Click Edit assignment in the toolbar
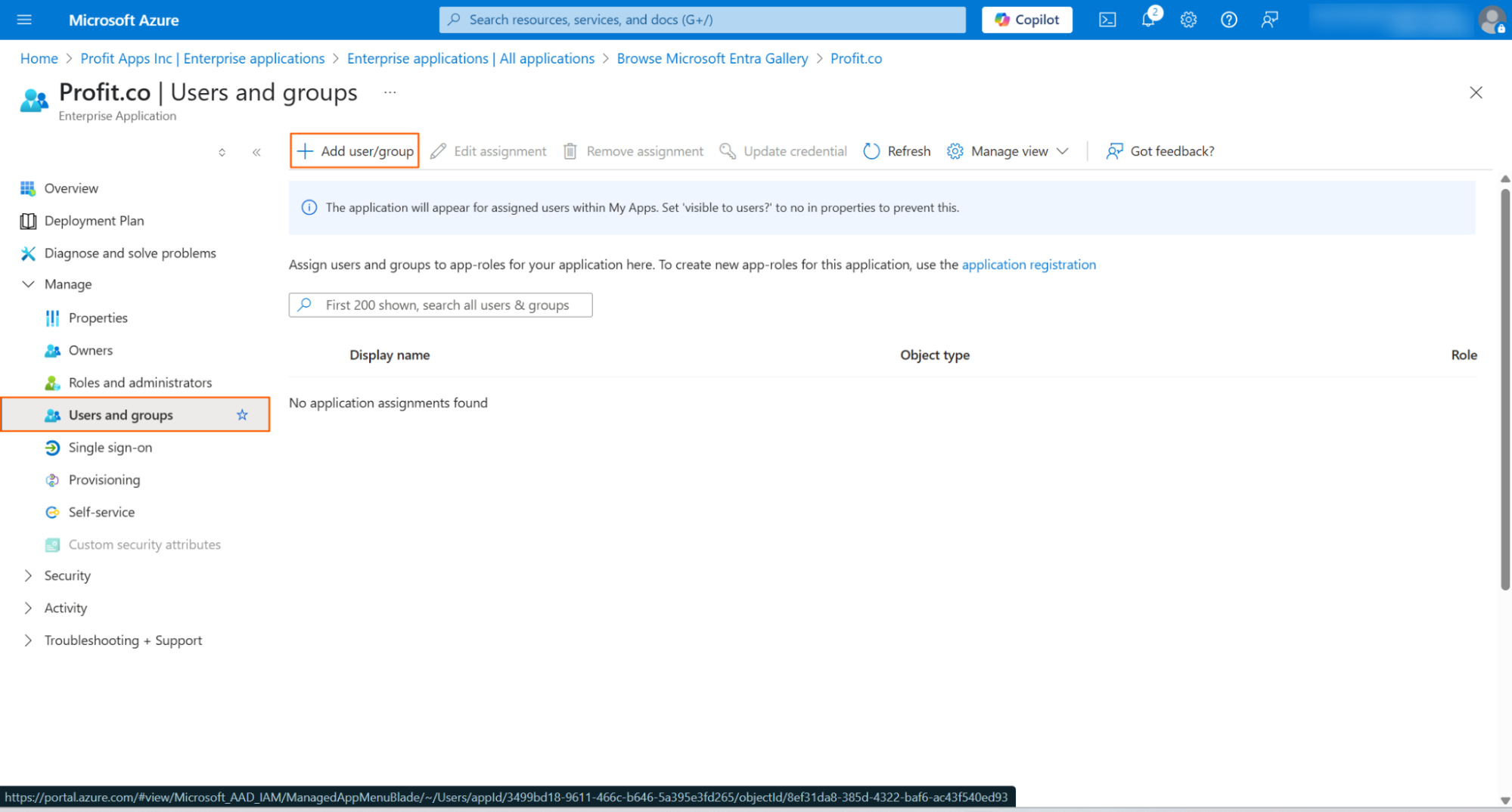The height and width of the screenshot is (812, 1512). tap(488, 151)
